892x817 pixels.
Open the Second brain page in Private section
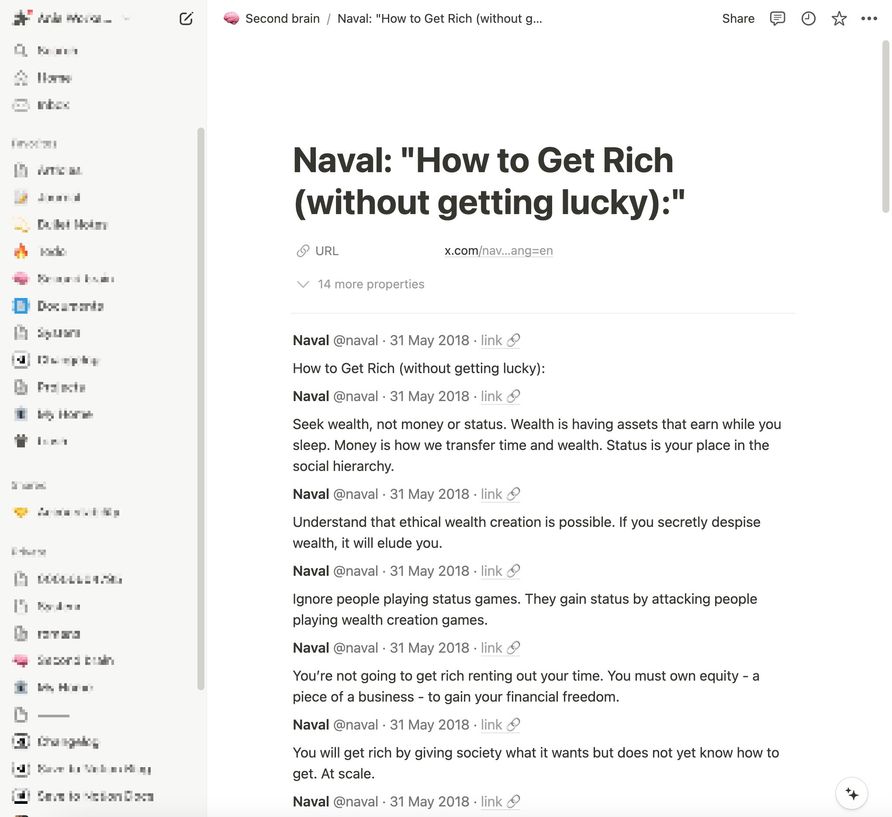point(77,659)
